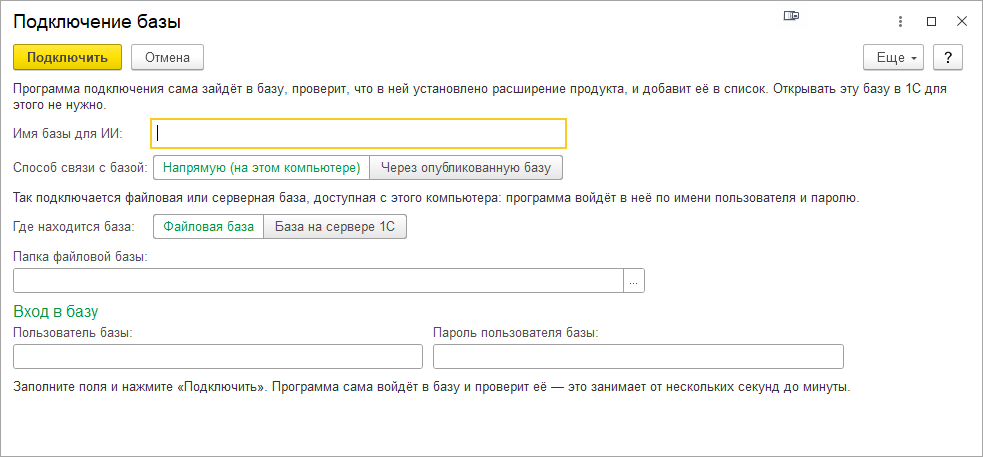Choose База на сервере 1С location
The height and width of the screenshot is (457, 983).
335,227
